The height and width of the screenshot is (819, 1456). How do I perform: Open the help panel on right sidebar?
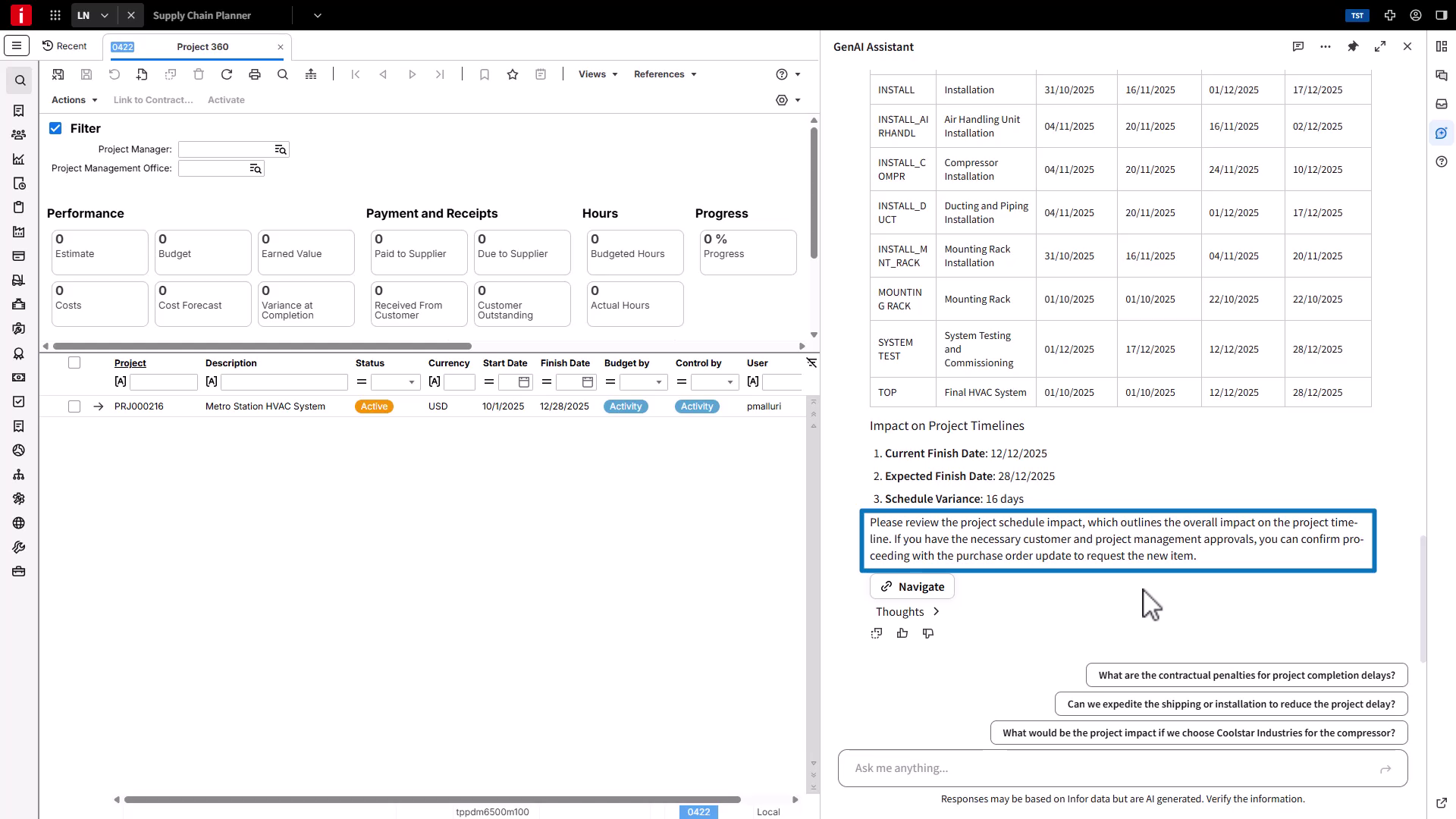[x=1442, y=162]
